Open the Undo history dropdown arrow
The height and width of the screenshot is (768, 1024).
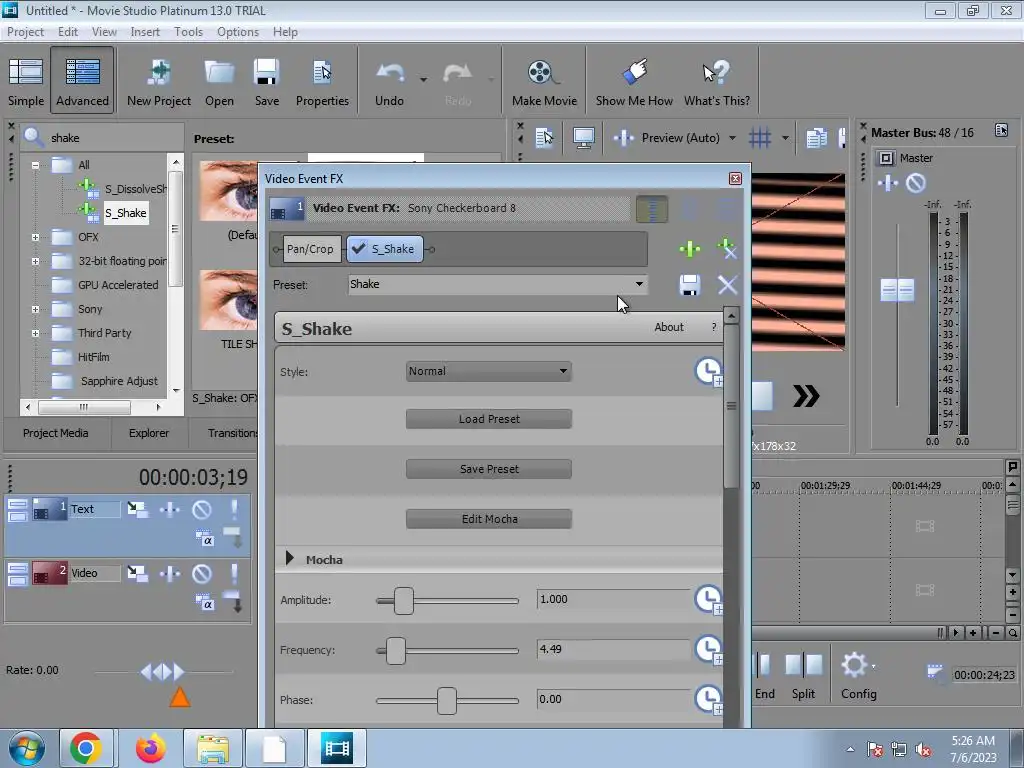423,80
